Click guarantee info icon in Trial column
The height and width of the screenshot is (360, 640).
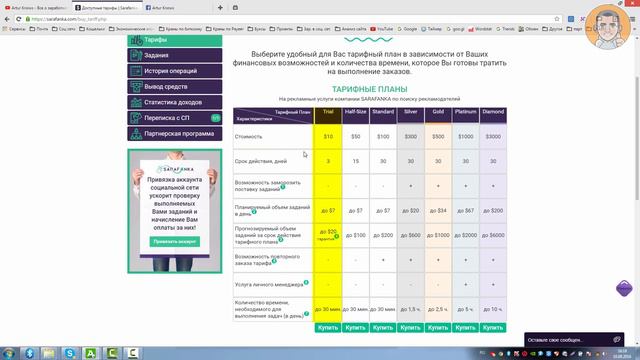337,236
